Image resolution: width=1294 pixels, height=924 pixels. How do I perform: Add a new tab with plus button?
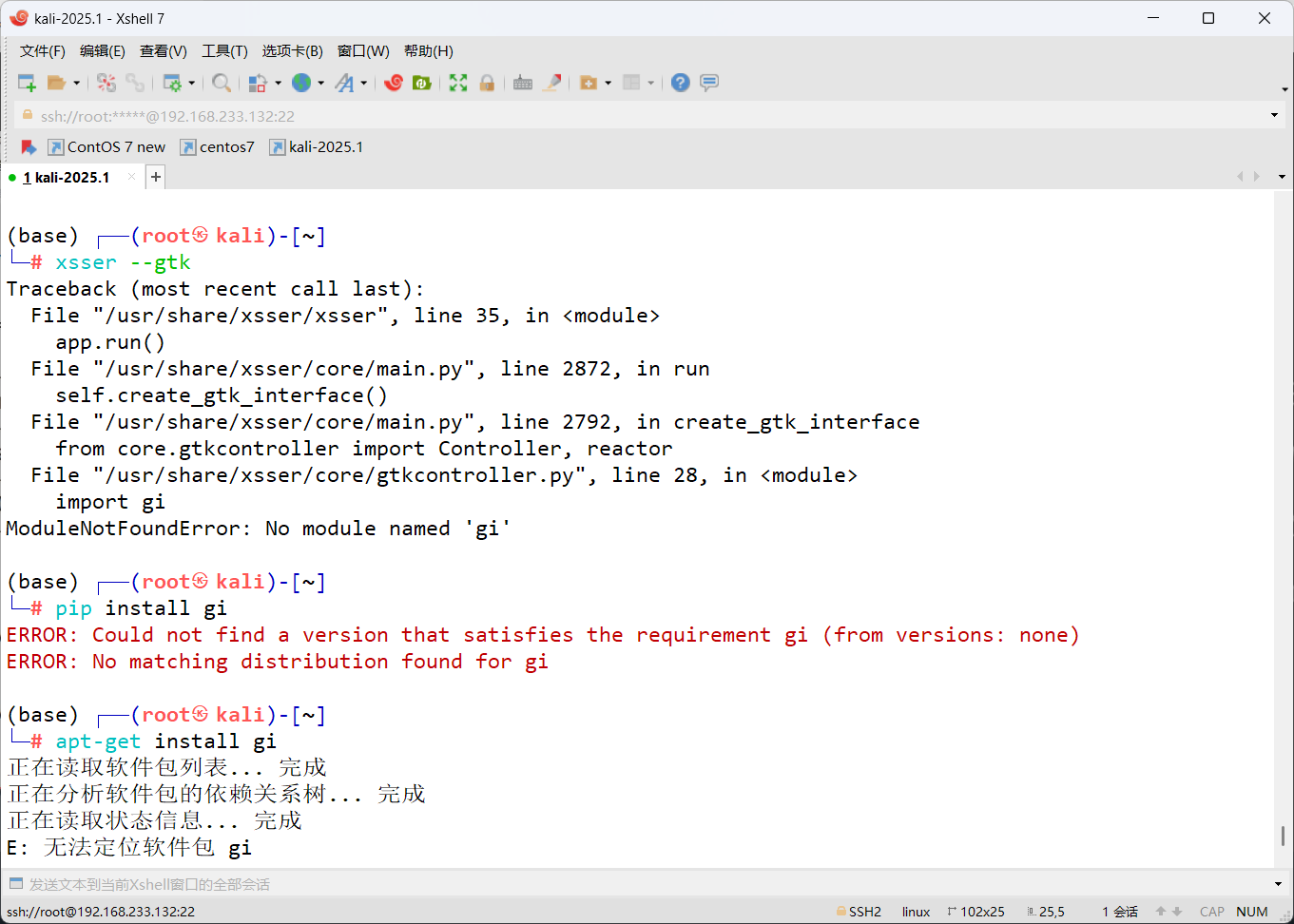tap(156, 177)
